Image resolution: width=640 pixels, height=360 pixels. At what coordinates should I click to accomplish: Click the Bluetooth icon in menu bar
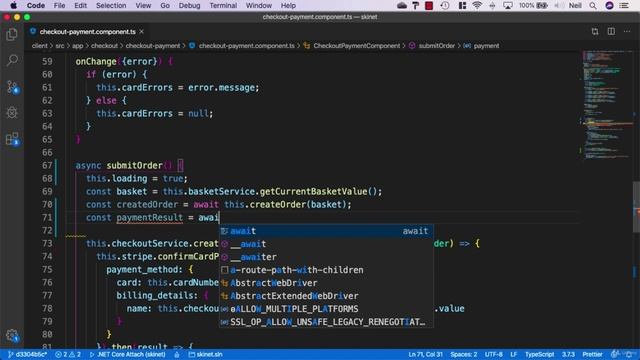(x=492, y=5)
